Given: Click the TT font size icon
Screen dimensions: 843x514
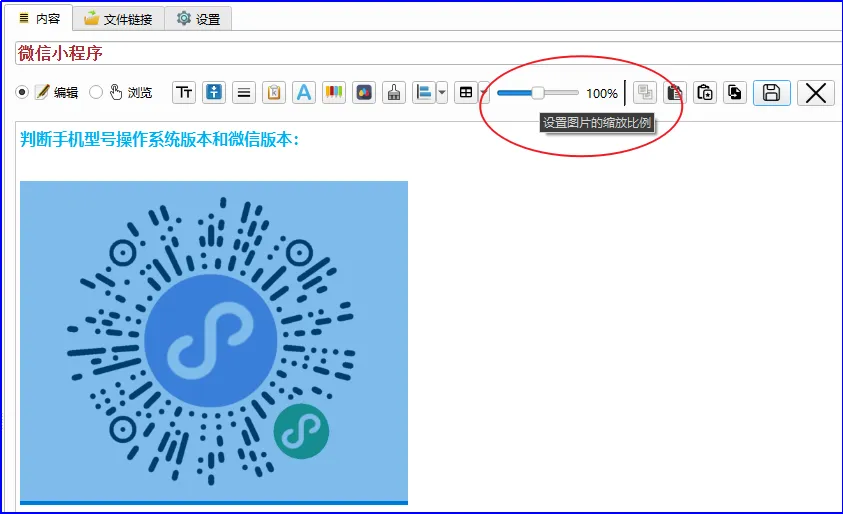Looking at the screenshot, I should [184, 92].
